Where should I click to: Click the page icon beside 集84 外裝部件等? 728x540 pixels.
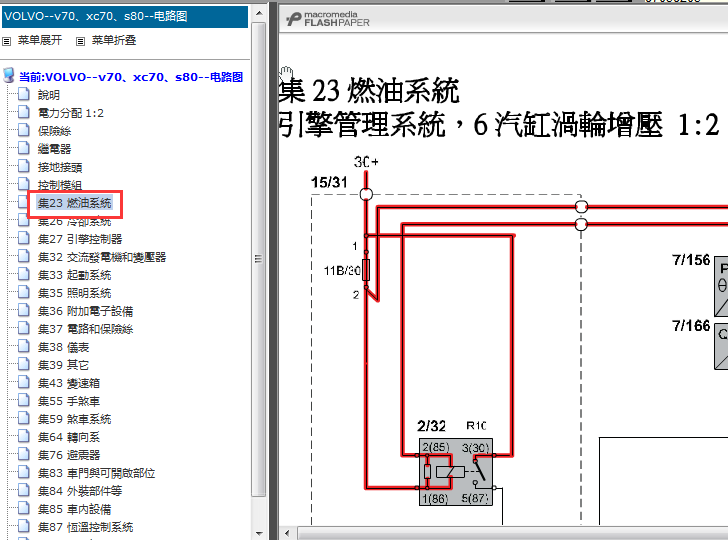[x=24, y=490]
